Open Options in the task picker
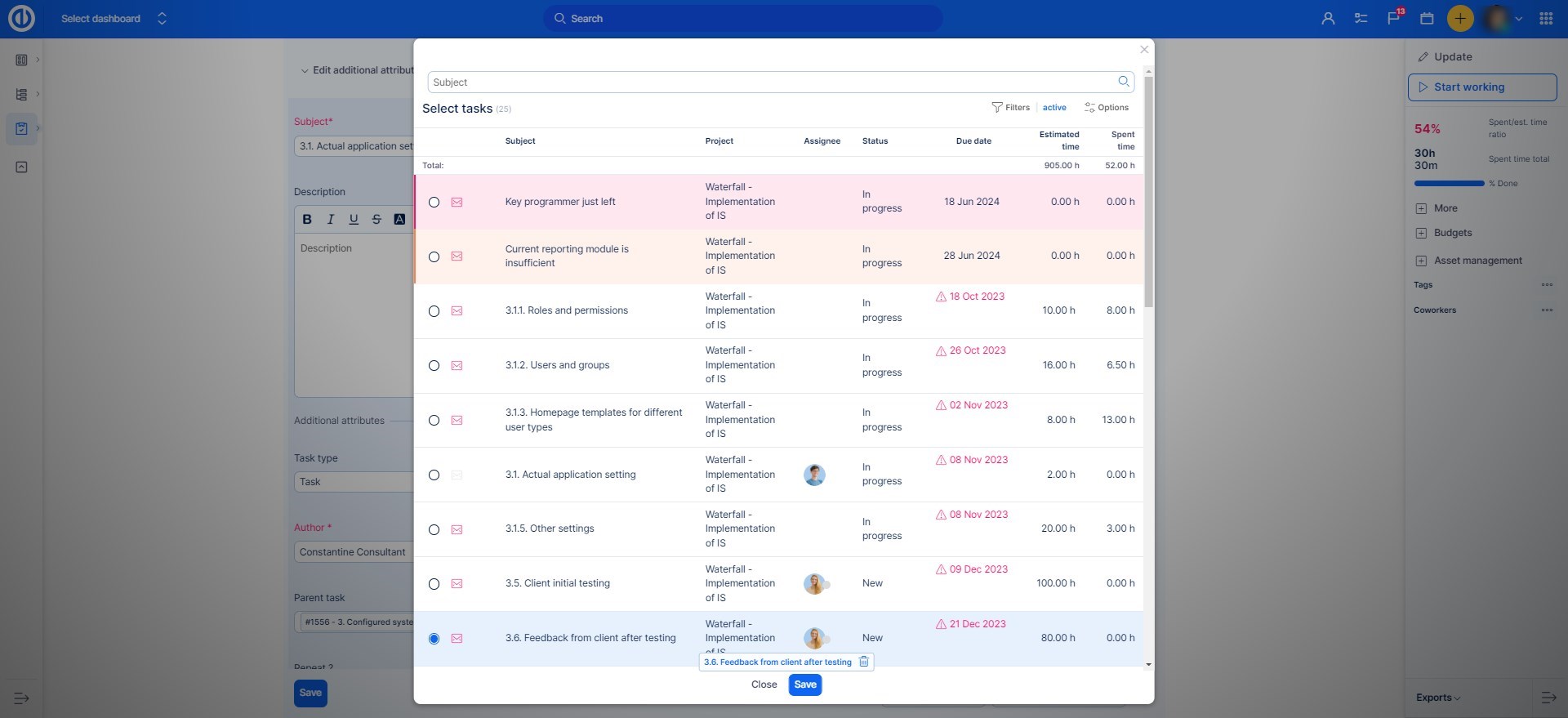Image resolution: width=1568 pixels, height=718 pixels. [x=1107, y=107]
